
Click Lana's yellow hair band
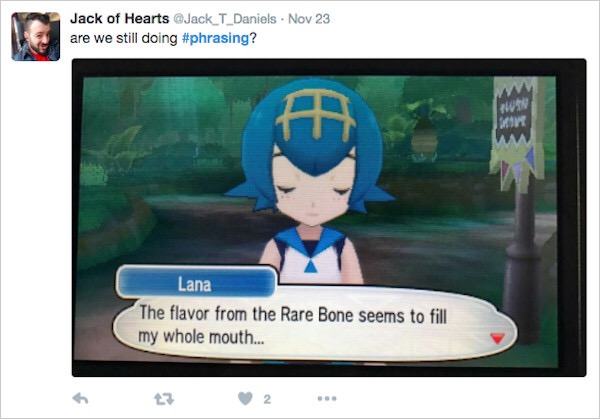316,114
